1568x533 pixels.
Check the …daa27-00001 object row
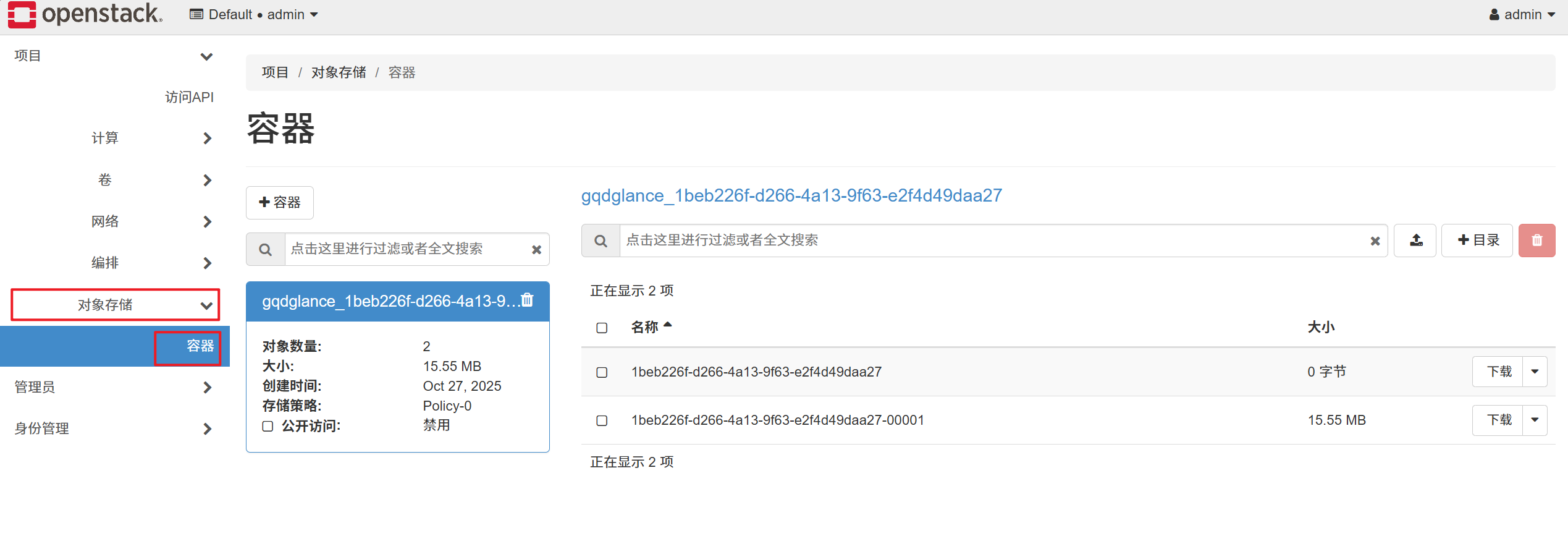(x=602, y=420)
